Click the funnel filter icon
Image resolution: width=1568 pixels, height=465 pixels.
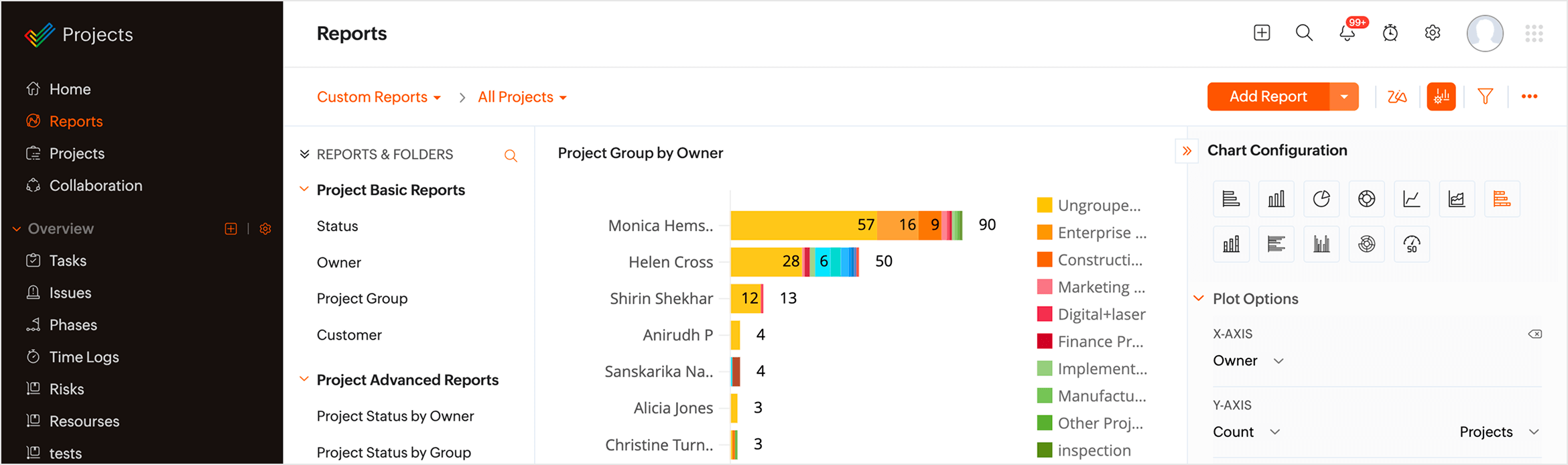click(1486, 97)
